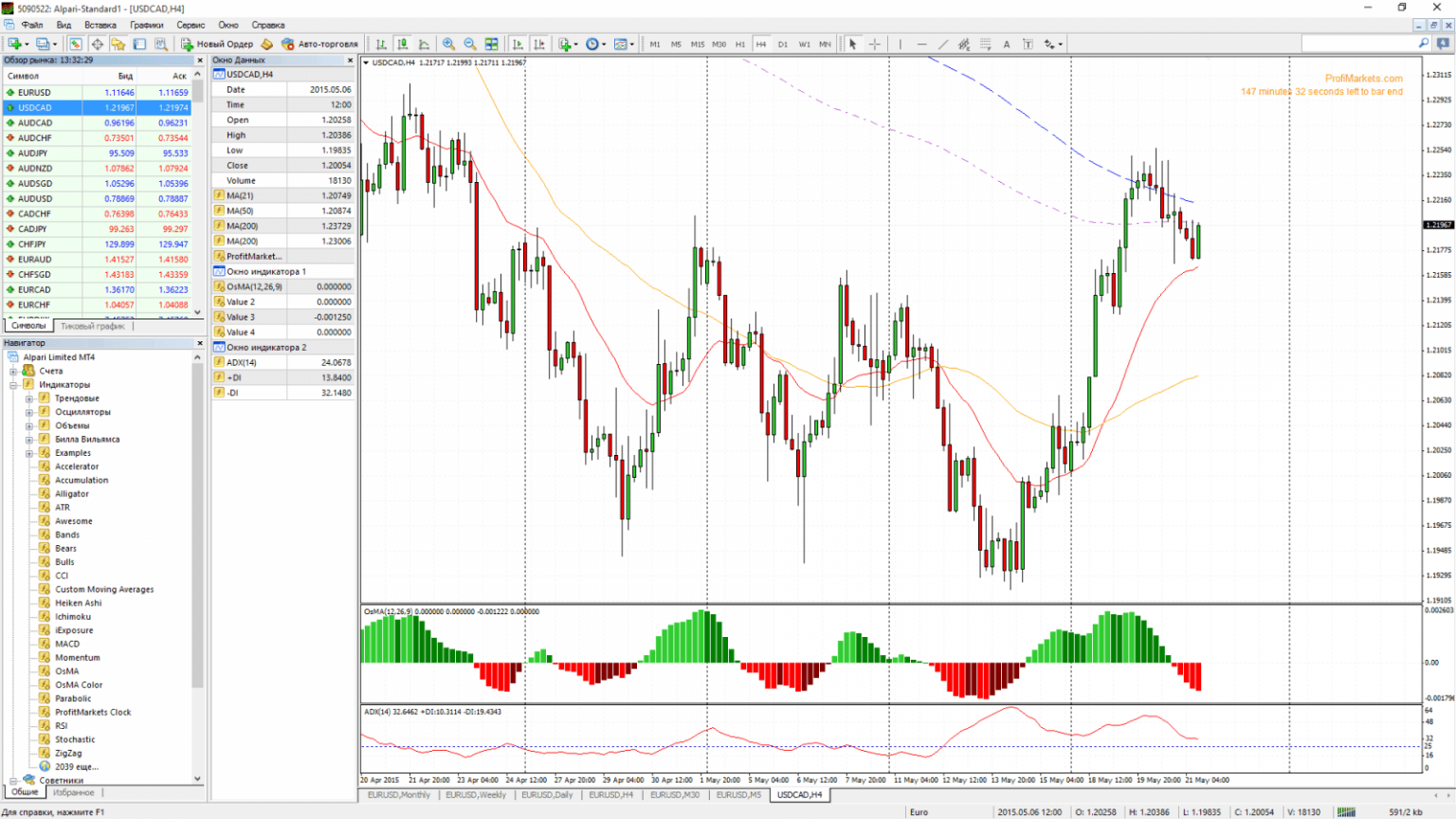Image resolution: width=1456 pixels, height=819 pixels.
Task: Close the Окно Данных panel
Action: (x=351, y=60)
